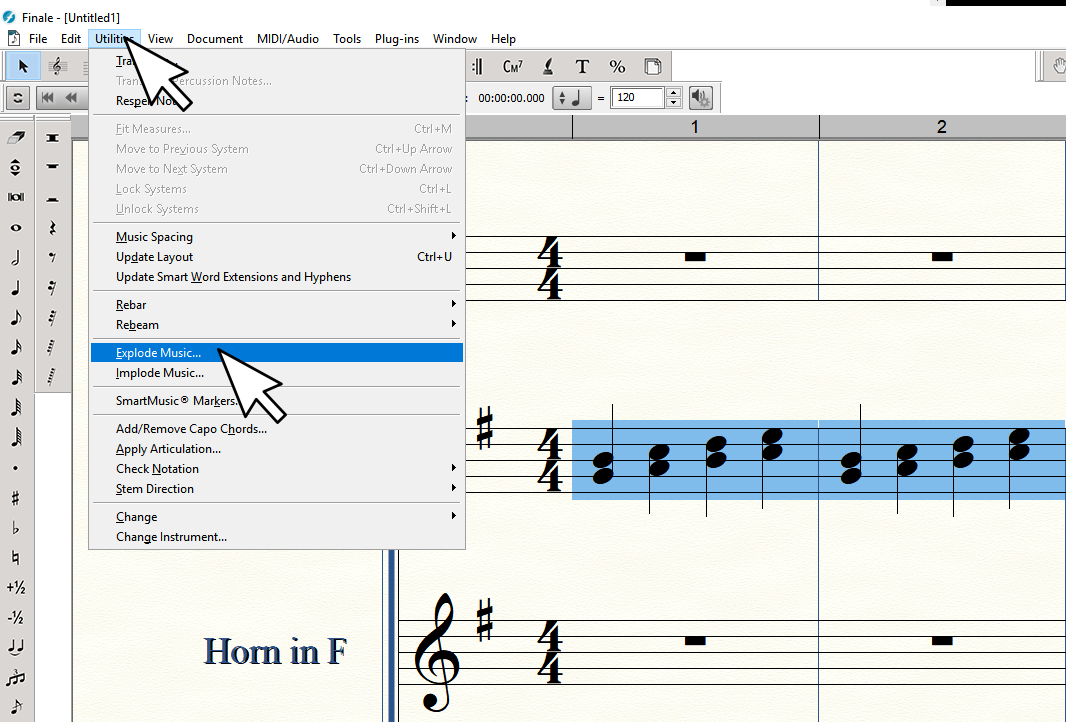The image size is (1066, 722).
Task: Select the half note duration in palette
Action: coord(16,258)
